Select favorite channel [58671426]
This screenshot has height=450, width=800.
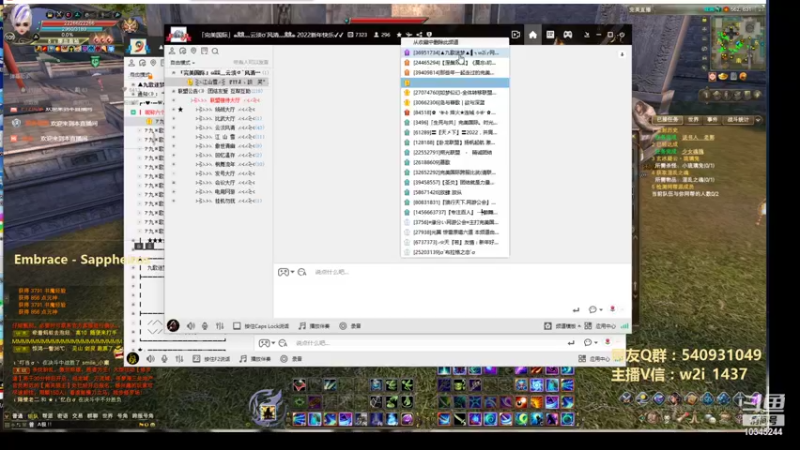pyautogui.click(x=455, y=192)
